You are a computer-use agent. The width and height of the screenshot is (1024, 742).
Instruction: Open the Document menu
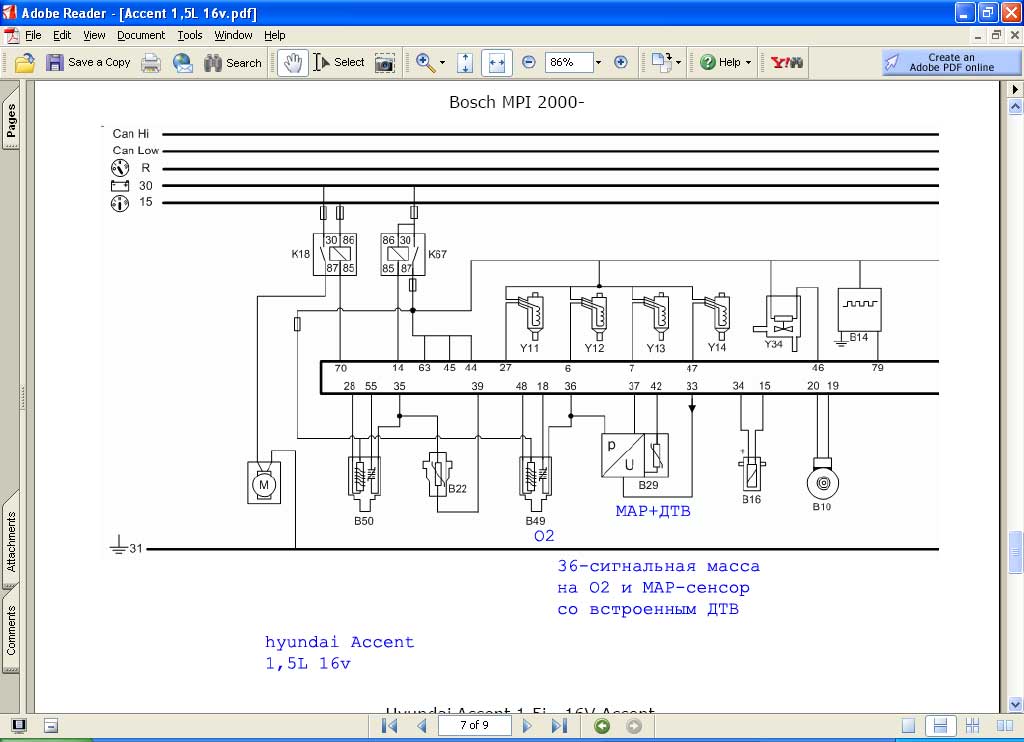coord(141,35)
